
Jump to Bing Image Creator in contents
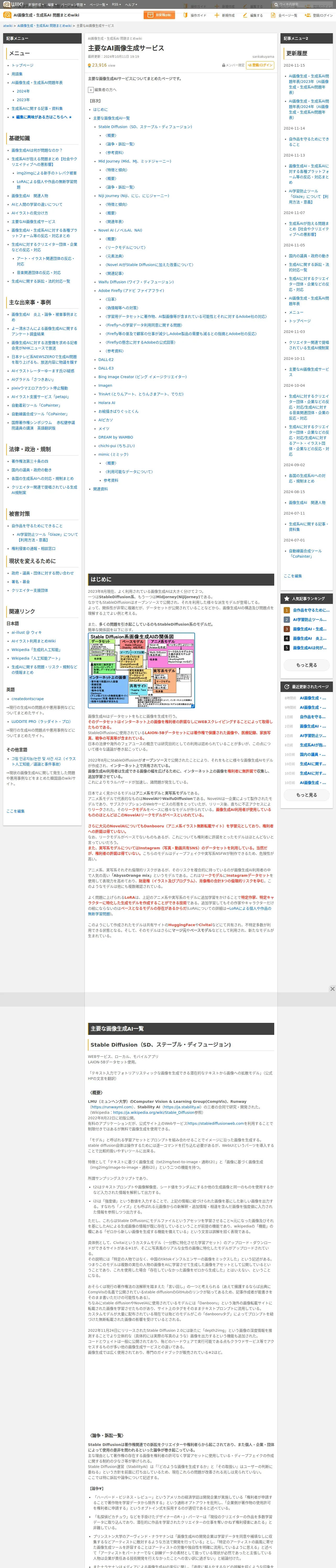pos(143,377)
